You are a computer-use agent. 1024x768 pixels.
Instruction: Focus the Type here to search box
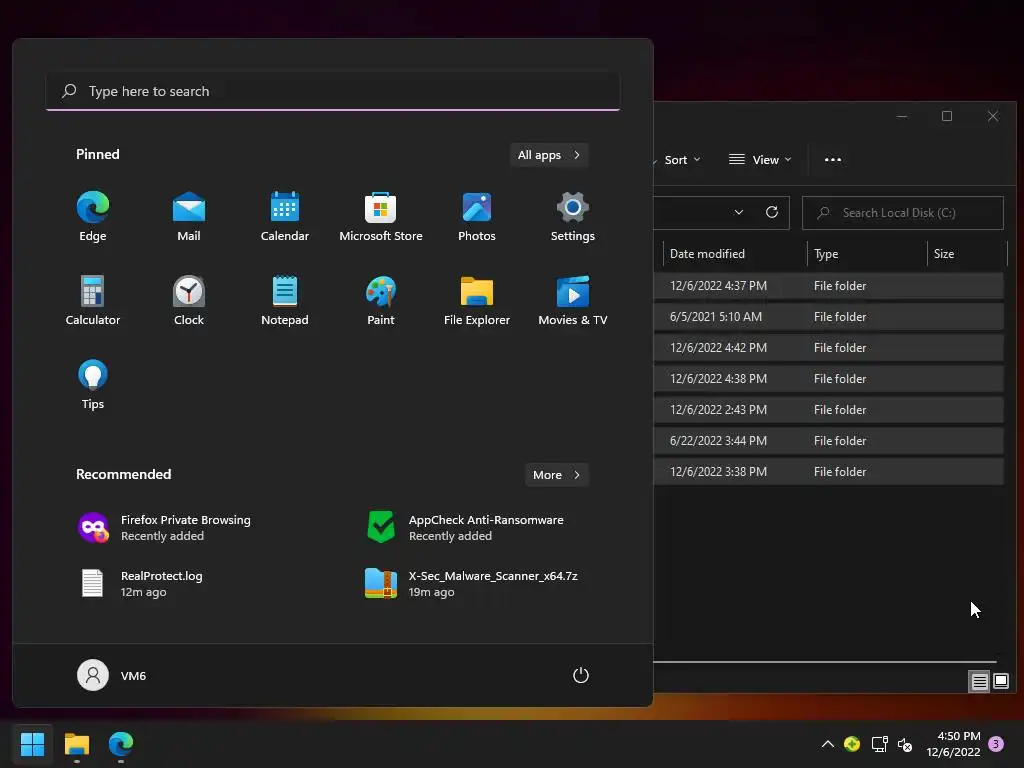(333, 91)
